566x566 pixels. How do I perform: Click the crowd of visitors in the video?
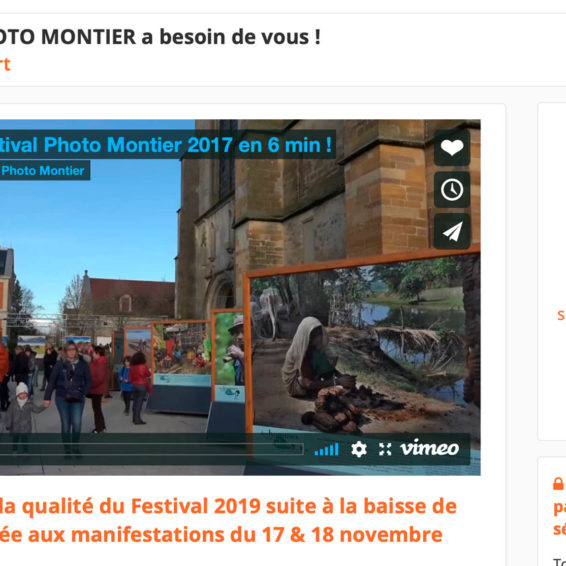pyautogui.click(x=72, y=383)
